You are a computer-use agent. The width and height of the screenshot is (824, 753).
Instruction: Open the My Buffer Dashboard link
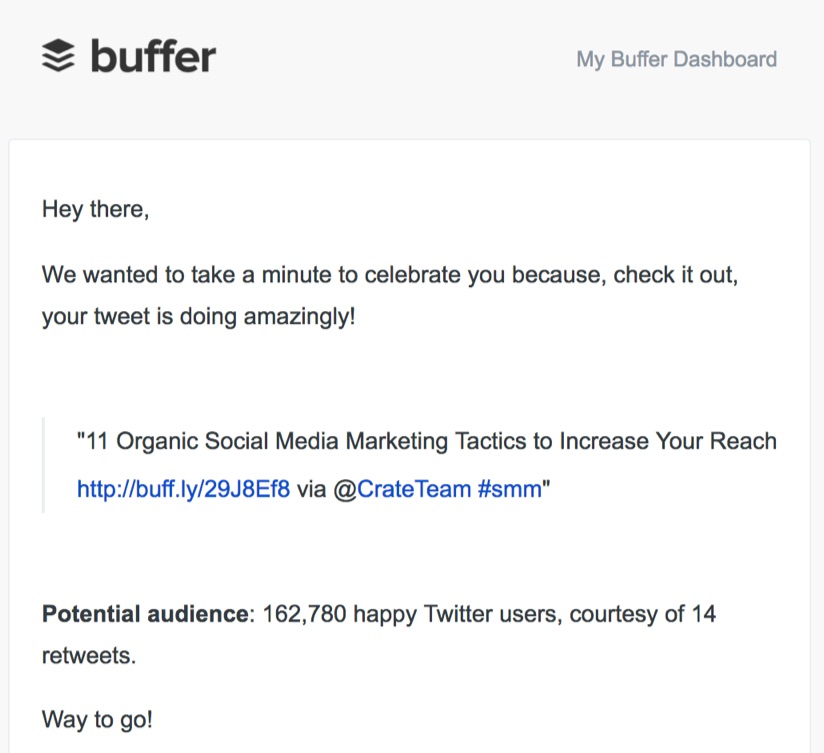point(676,59)
